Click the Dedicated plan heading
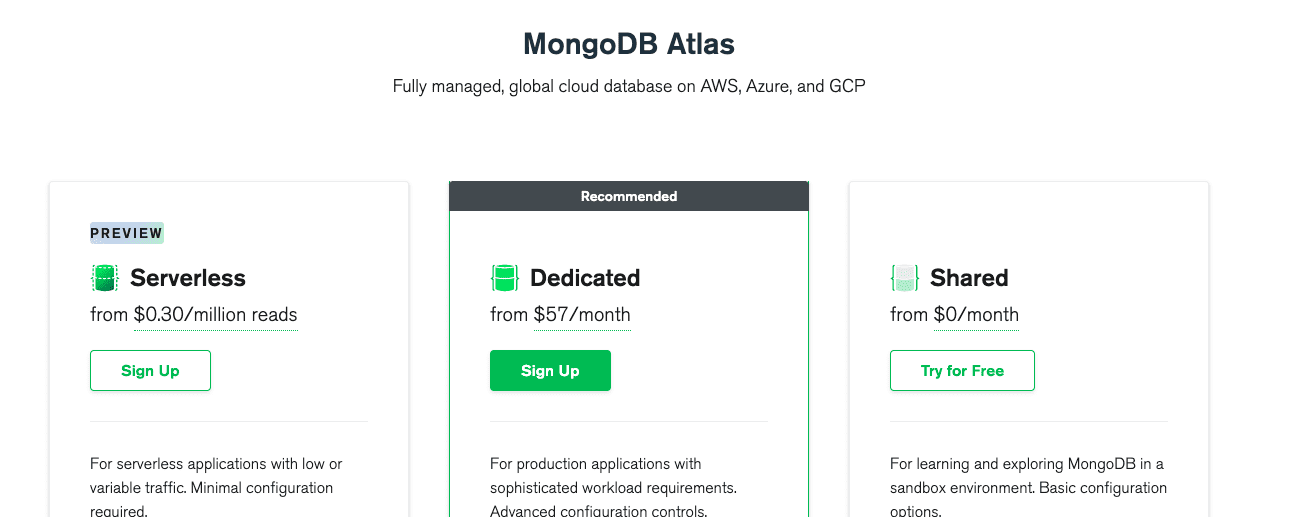Viewport: 1293px width, 517px height. [x=585, y=278]
